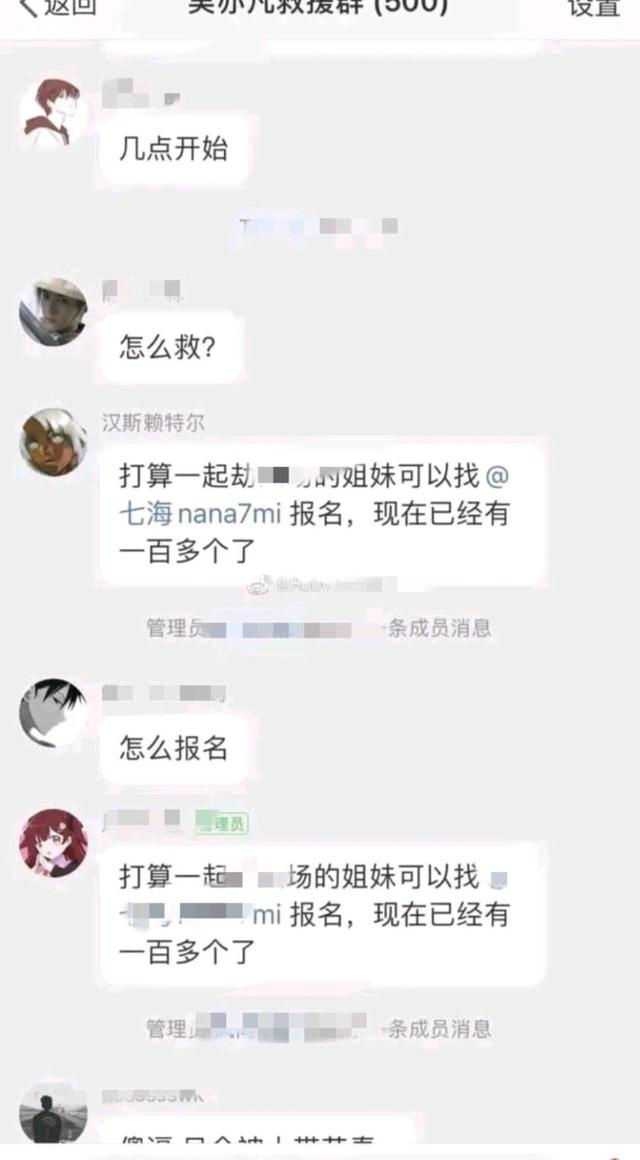The image size is (640, 1160).
Task: Open red-haired admin's avatar
Action: pos(53,843)
